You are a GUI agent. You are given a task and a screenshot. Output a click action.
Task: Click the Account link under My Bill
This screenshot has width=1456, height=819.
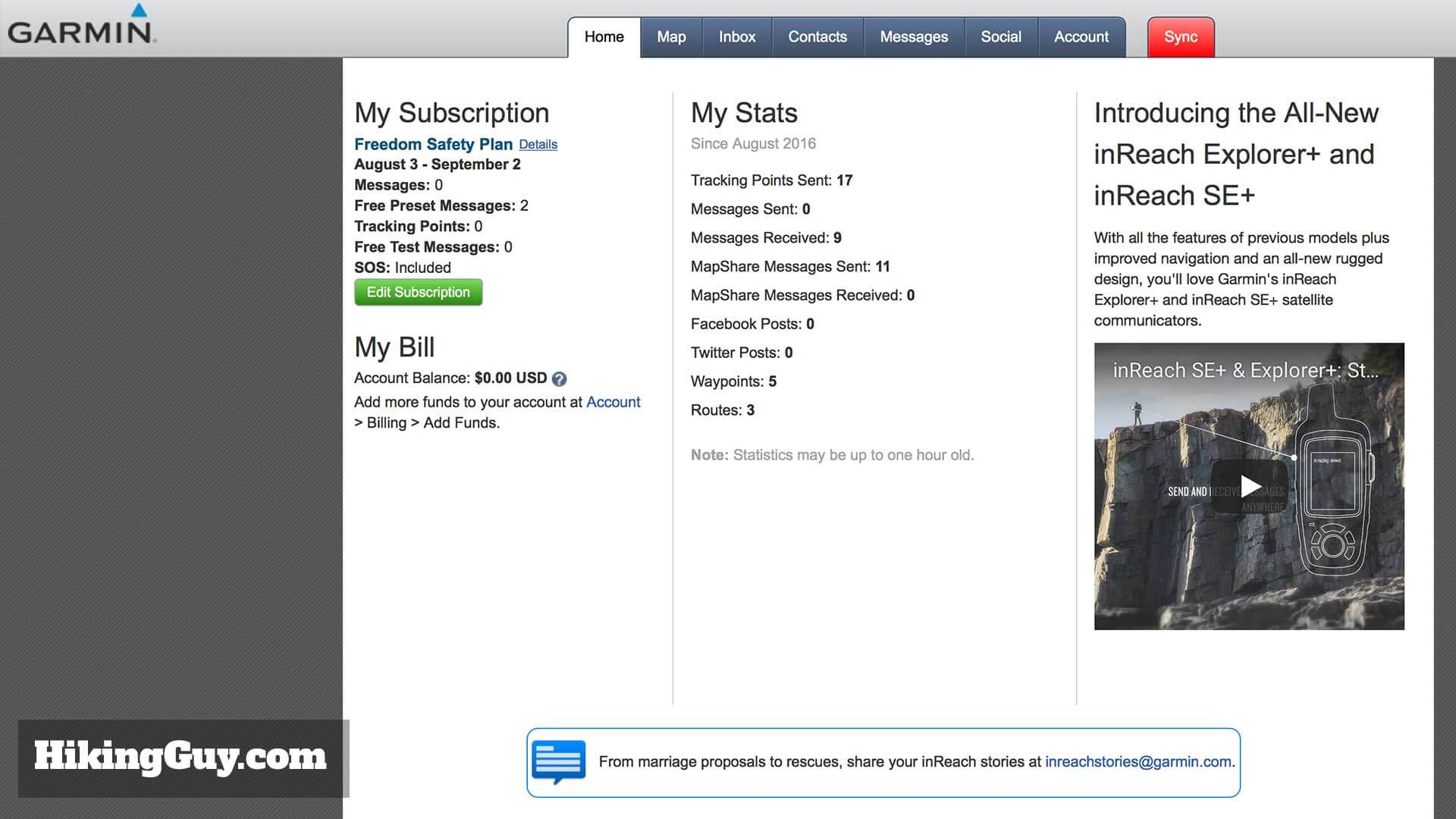point(613,402)
